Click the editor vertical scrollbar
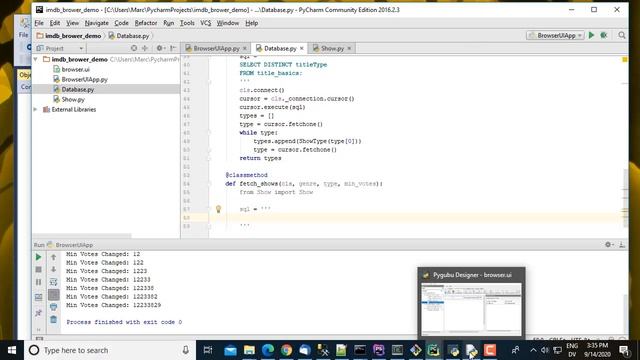The width and height of the screenshot is (640, 360). 626,198
